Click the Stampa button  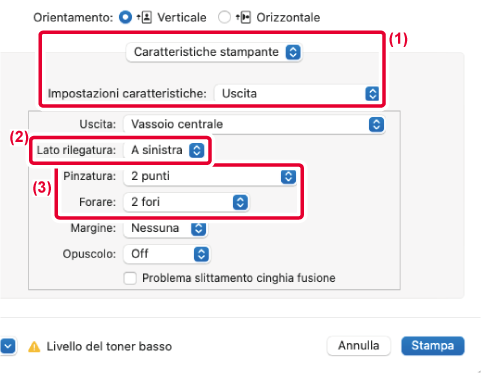[433, 346]
